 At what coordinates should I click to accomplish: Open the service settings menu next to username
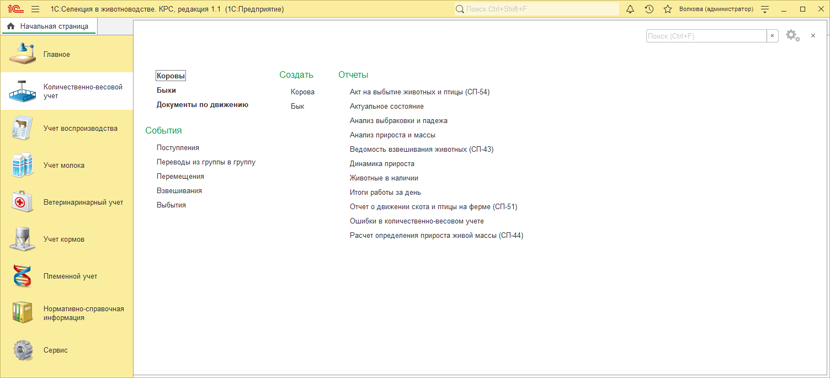click(x=764, y=9)
